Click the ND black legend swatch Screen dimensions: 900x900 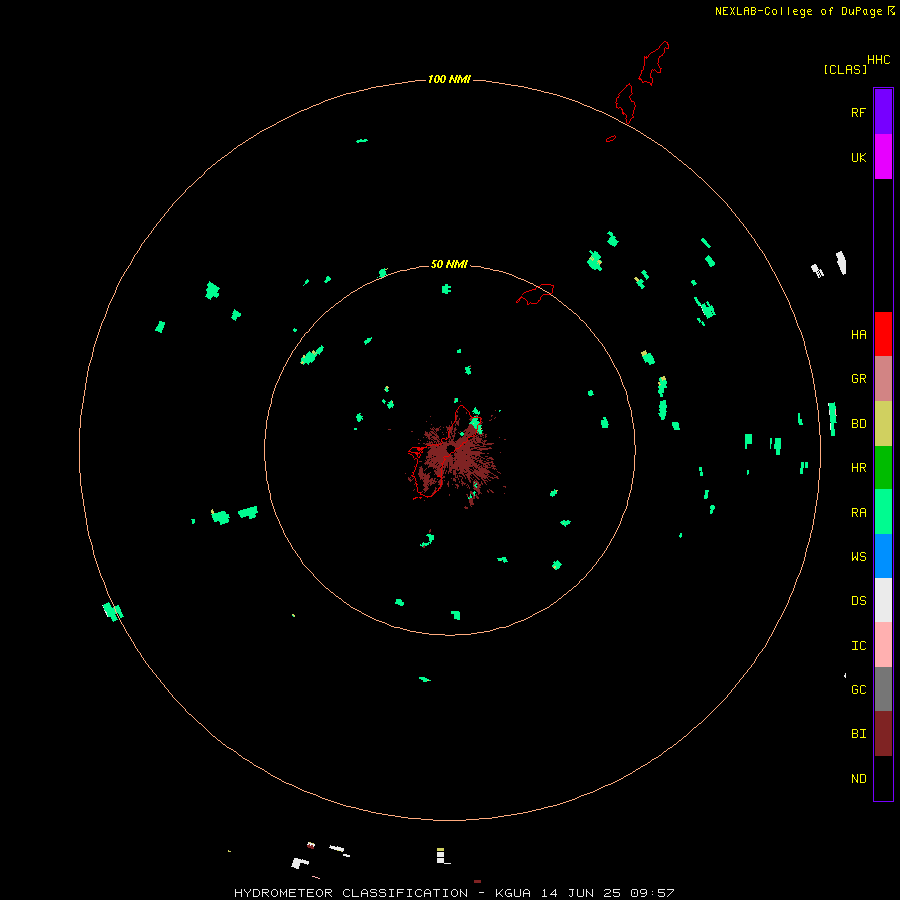(883, 778)
